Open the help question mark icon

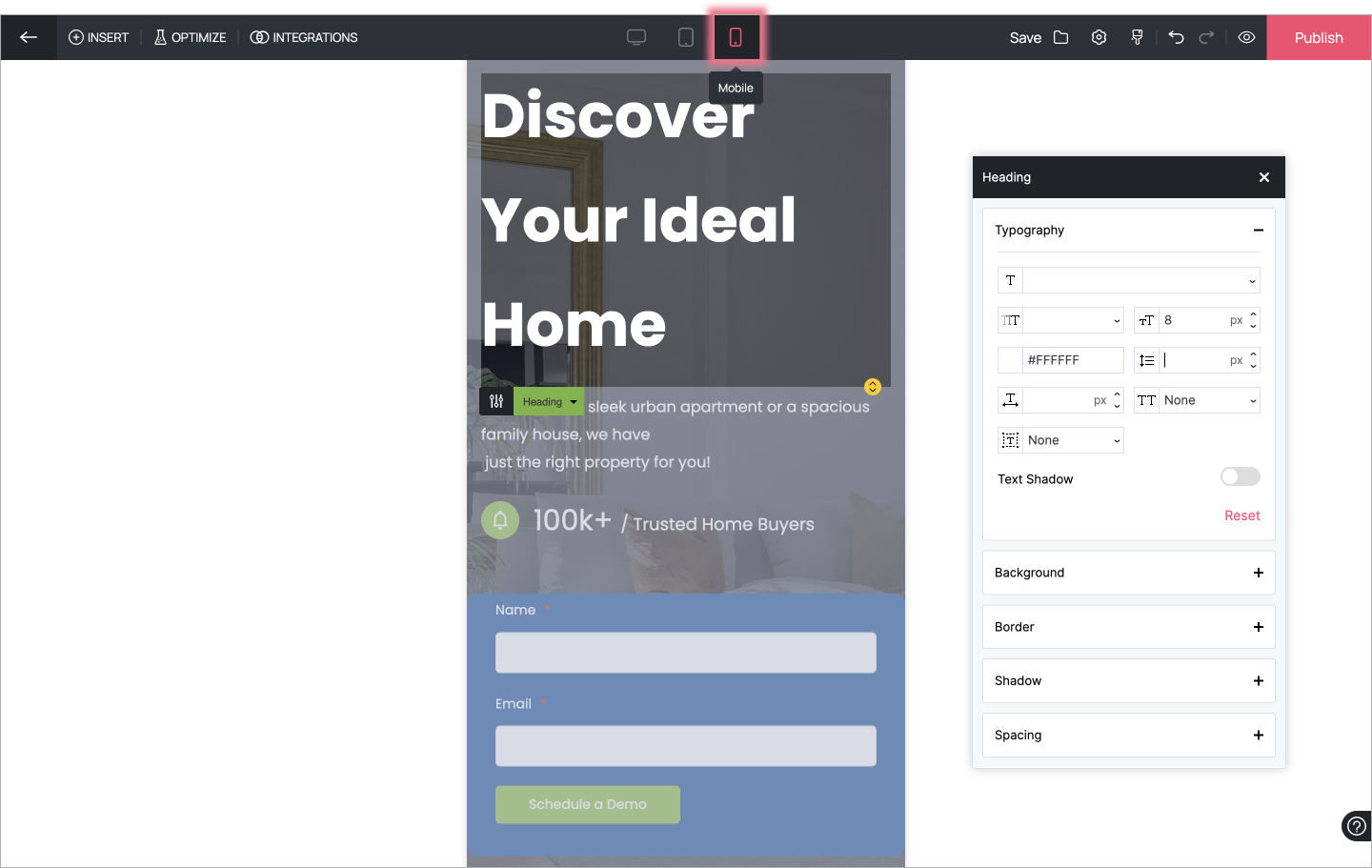click(x=1357, y=826)
